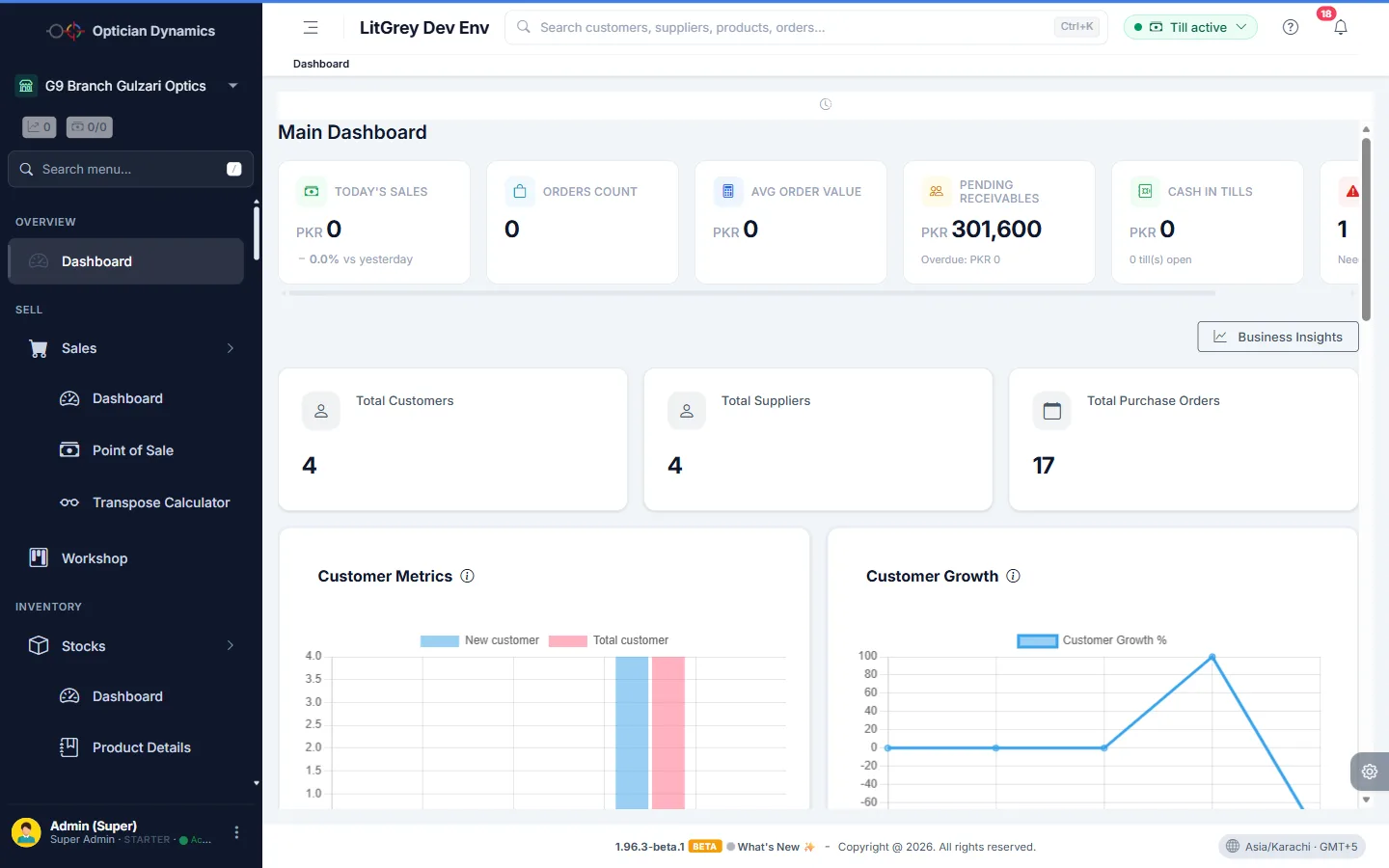Click the Orders Count bag icon
Image resolution: width=1389 pixels, height=868 pixels.
pos(520,191)
